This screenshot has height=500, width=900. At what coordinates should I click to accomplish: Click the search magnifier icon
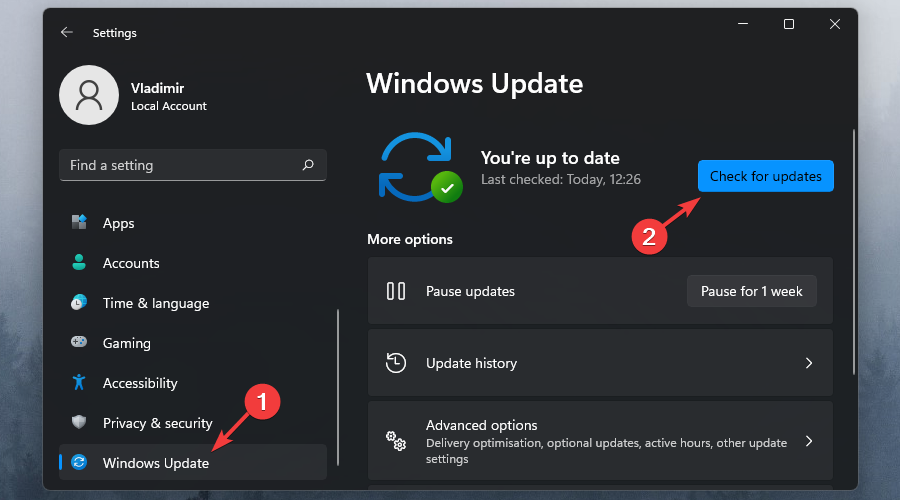308,165
